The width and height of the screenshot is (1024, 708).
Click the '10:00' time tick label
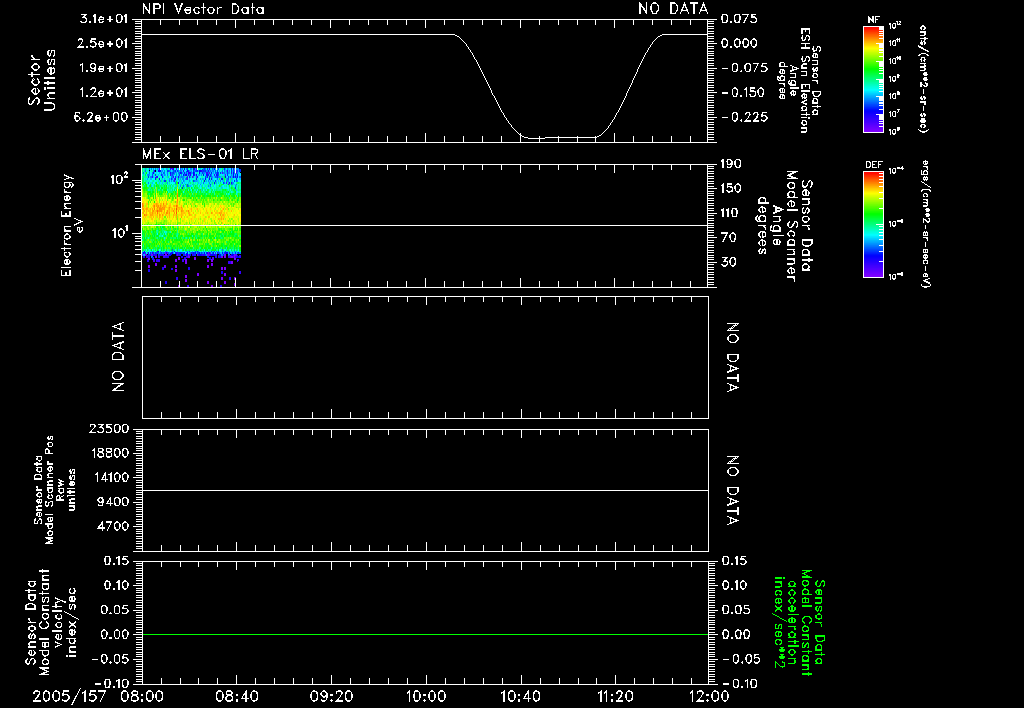426,696
